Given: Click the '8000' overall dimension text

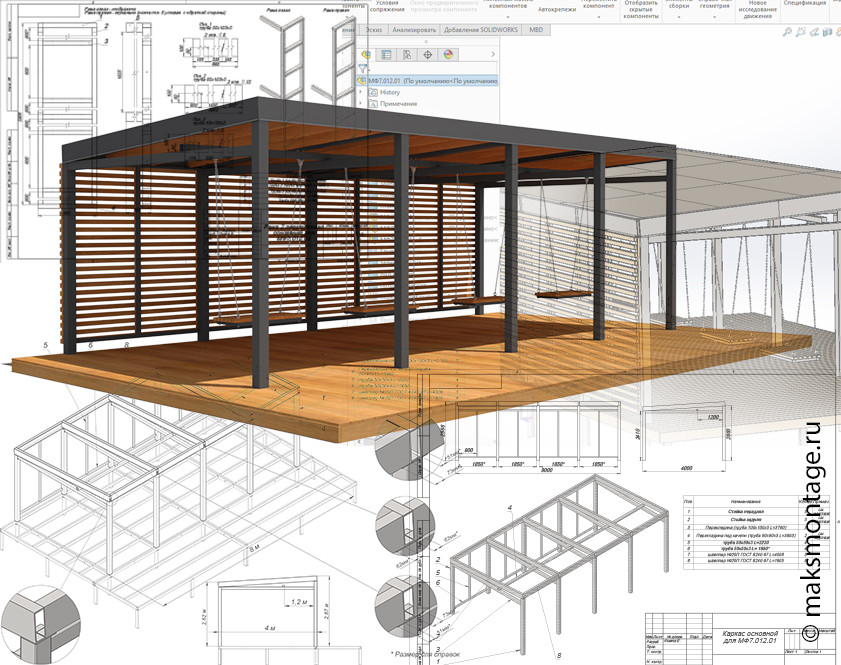Looking at the screenshot, I should pyautogui.click(x=547, y=470).
